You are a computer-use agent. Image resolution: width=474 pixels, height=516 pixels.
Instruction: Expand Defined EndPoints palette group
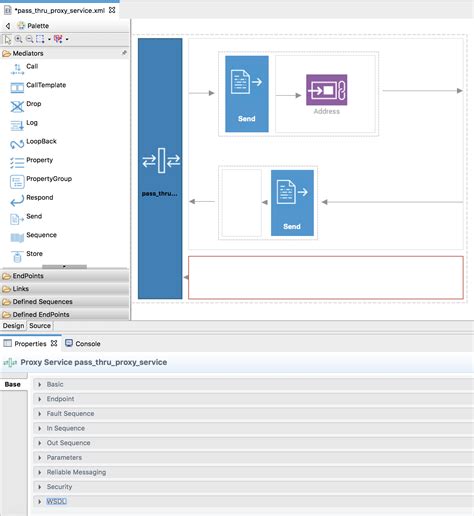tap(64, 314)
